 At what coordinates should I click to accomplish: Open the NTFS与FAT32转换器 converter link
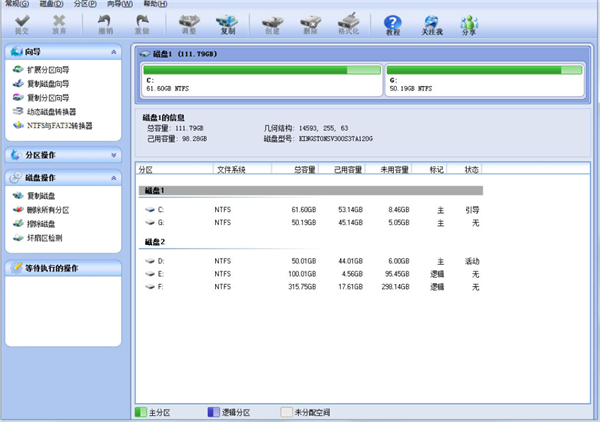pos(58,126)
